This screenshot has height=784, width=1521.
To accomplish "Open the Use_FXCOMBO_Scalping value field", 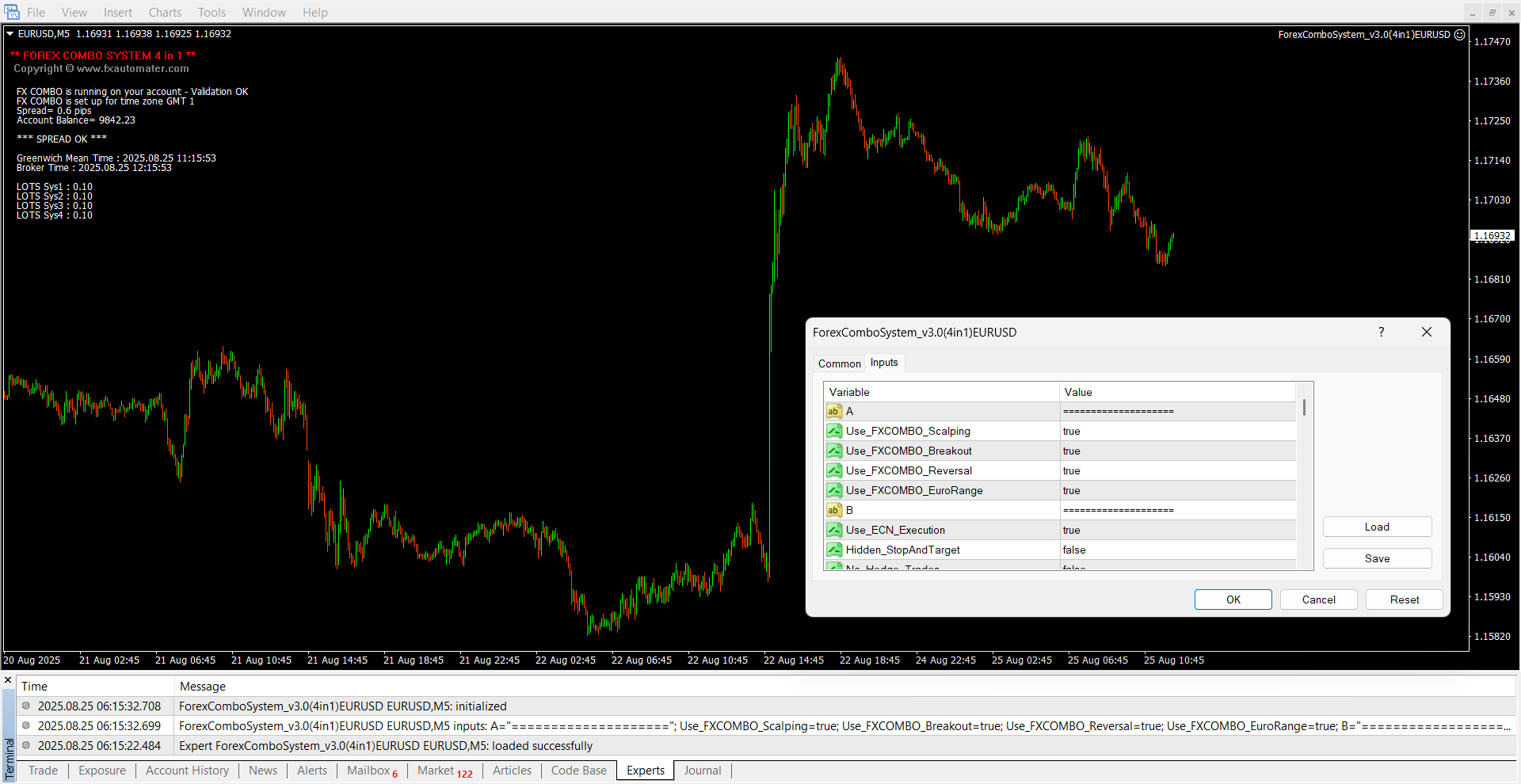I will (1177, 431).
